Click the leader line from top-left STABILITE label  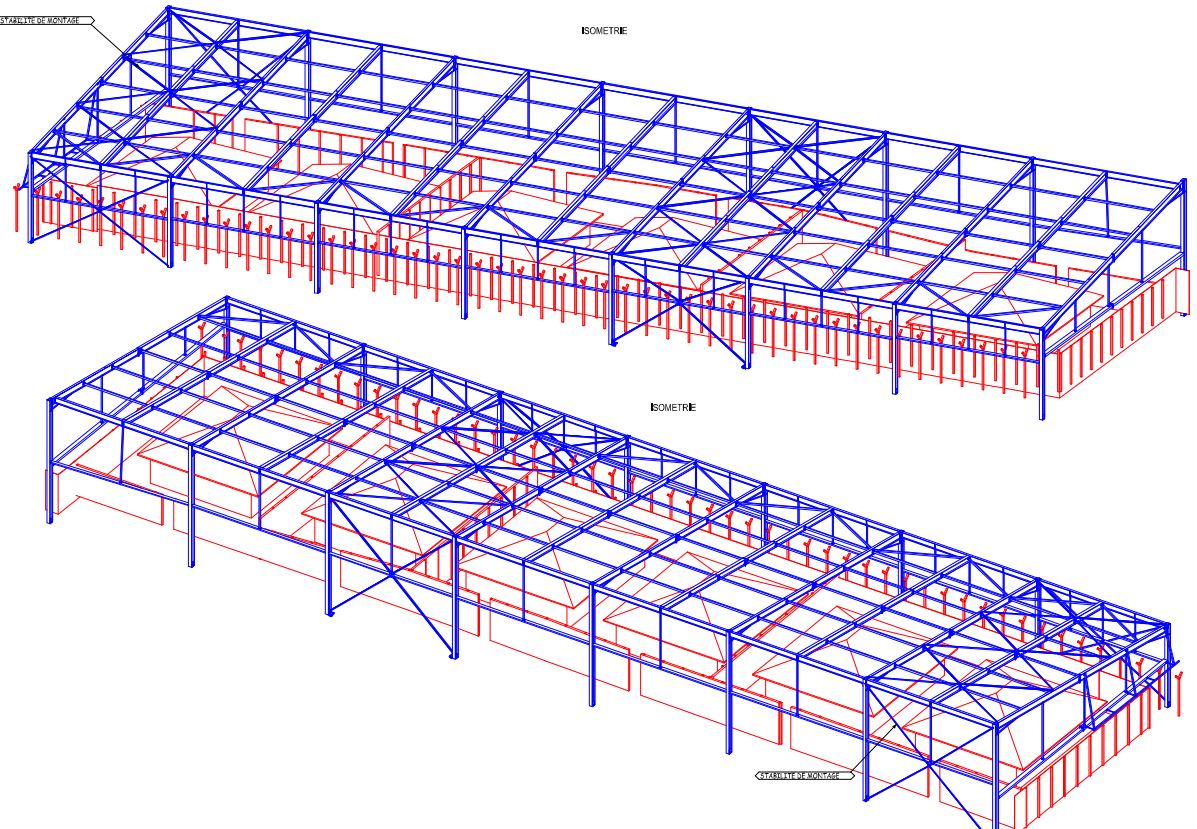(112, 39)
